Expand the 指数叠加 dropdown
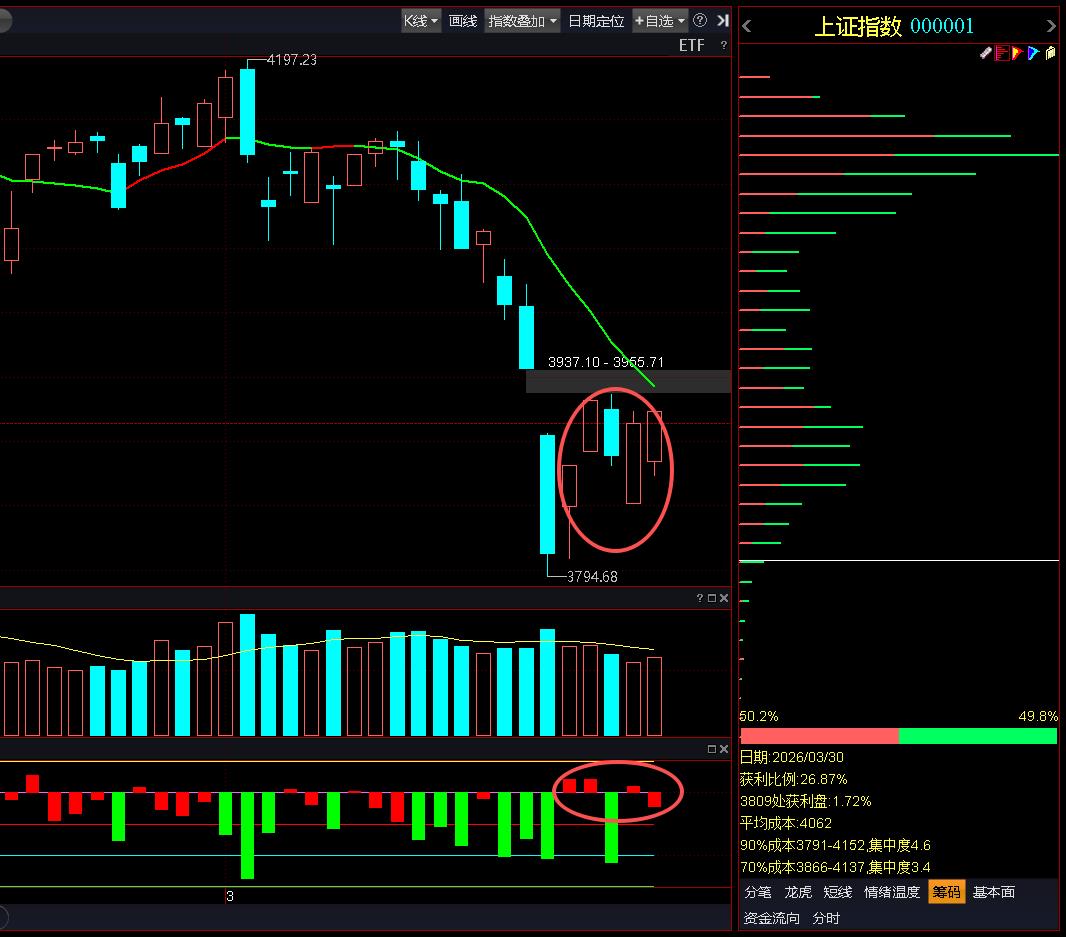This screenshot has height=937, width=1066. point(522,20)
